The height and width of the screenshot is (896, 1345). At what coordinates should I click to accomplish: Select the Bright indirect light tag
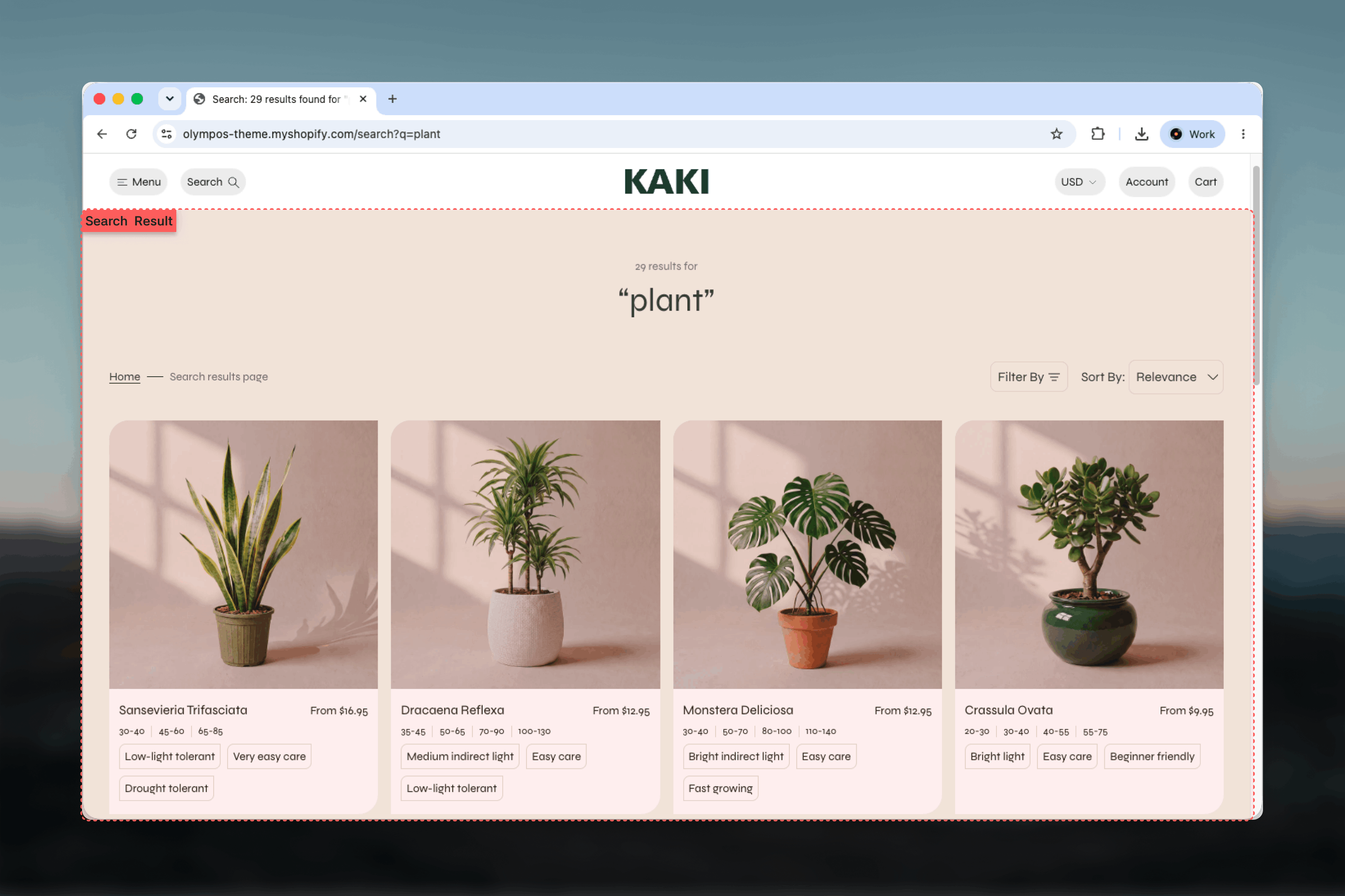[x=736, y=756]
